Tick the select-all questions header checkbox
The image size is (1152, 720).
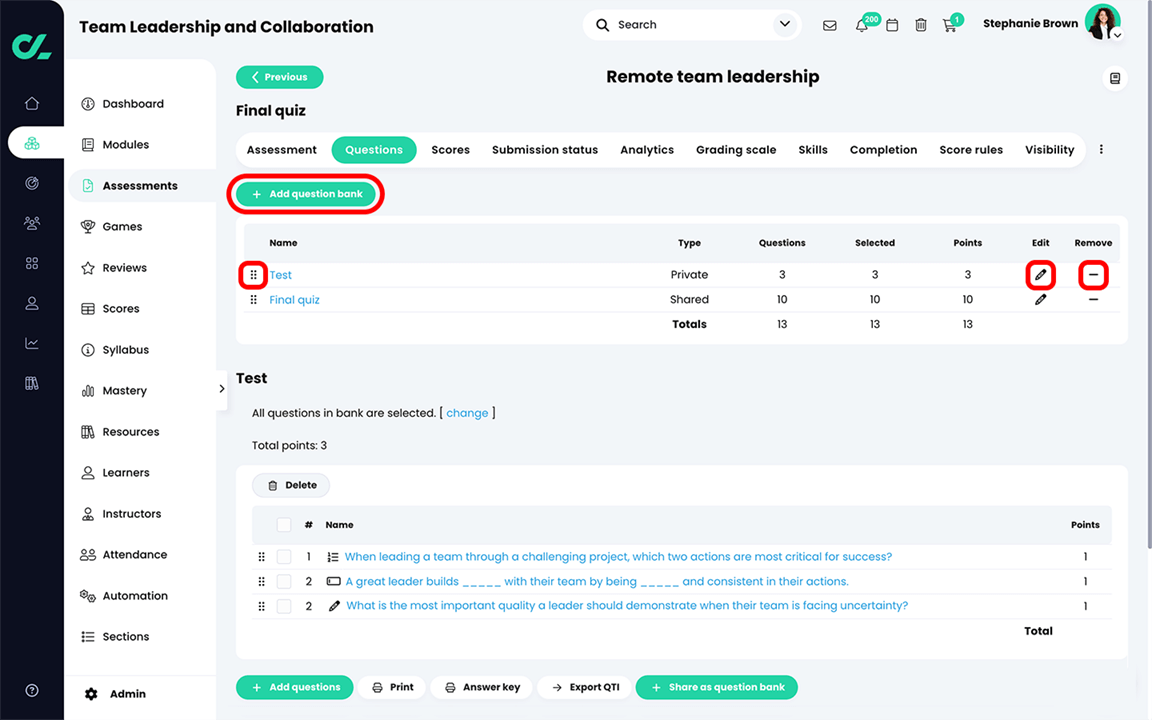284,525
